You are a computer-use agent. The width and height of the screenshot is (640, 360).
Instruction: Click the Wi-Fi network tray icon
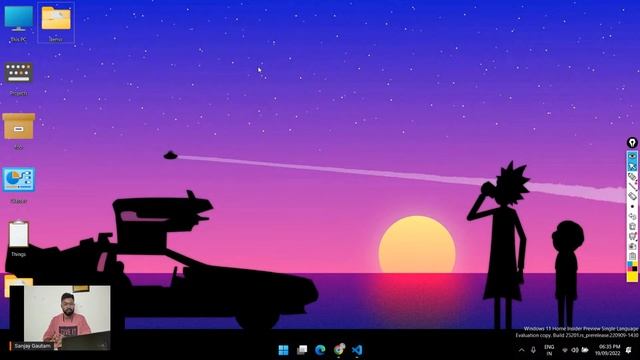click(x=565, y=350)
